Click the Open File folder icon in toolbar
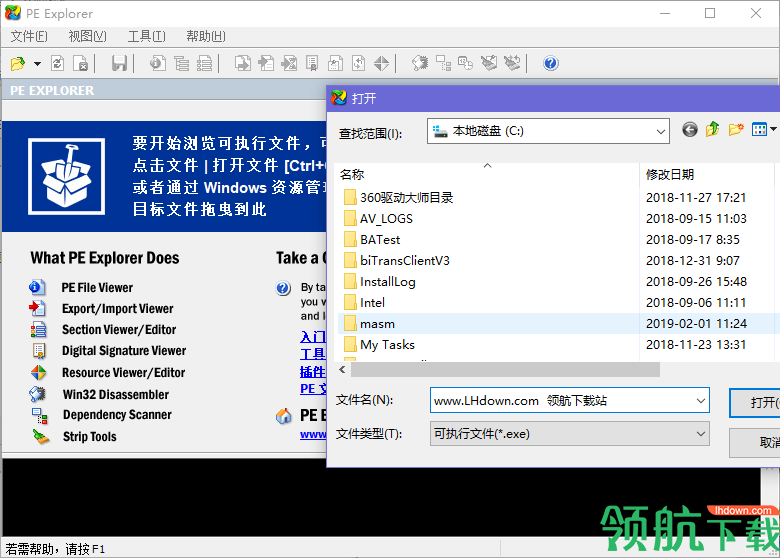 pos(17,64)
